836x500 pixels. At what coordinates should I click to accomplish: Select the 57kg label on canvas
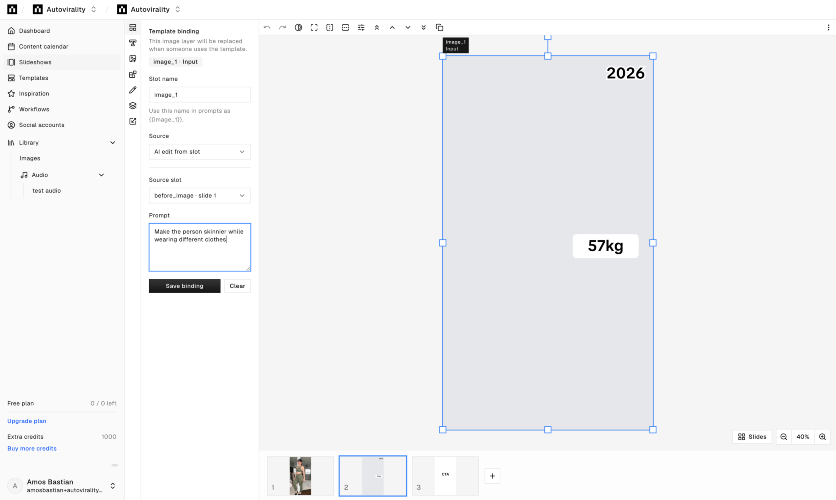(605, 246)
